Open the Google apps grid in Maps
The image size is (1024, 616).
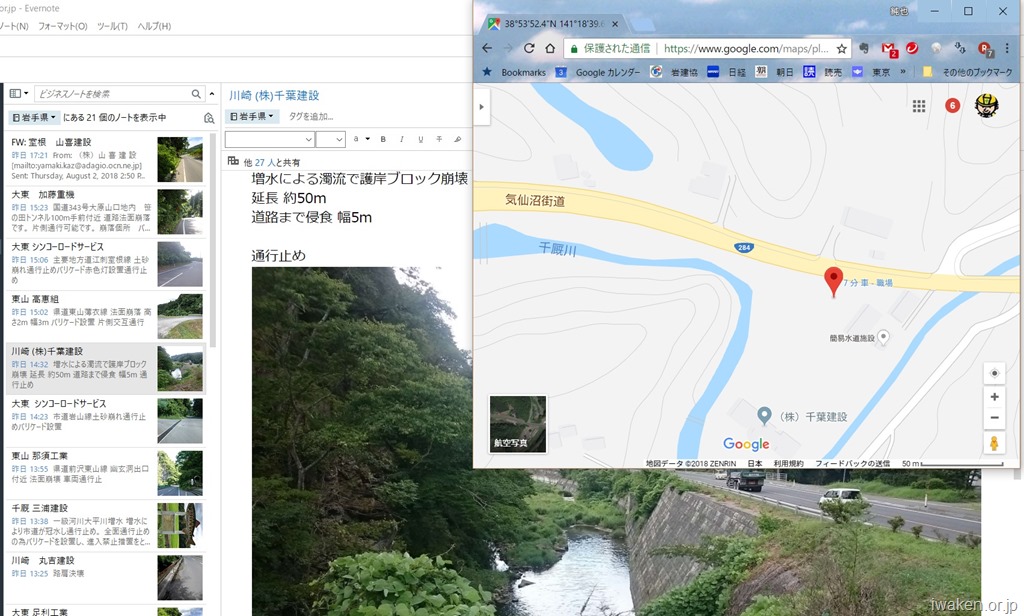click(919, 106)
